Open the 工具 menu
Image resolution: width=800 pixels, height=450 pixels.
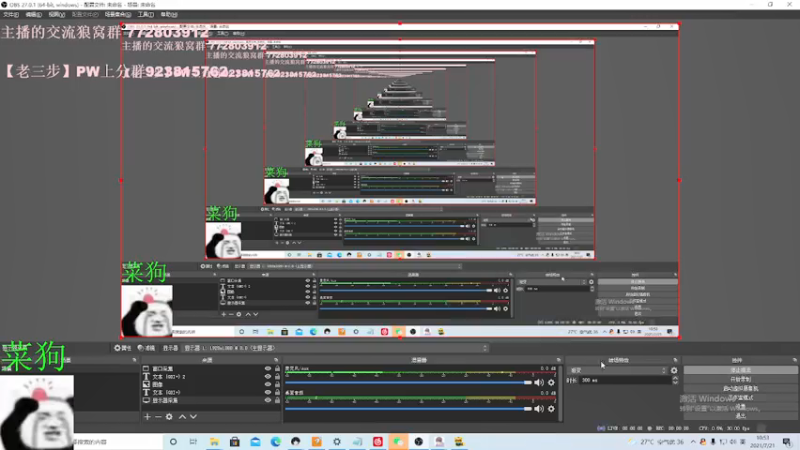coord(145,15)
